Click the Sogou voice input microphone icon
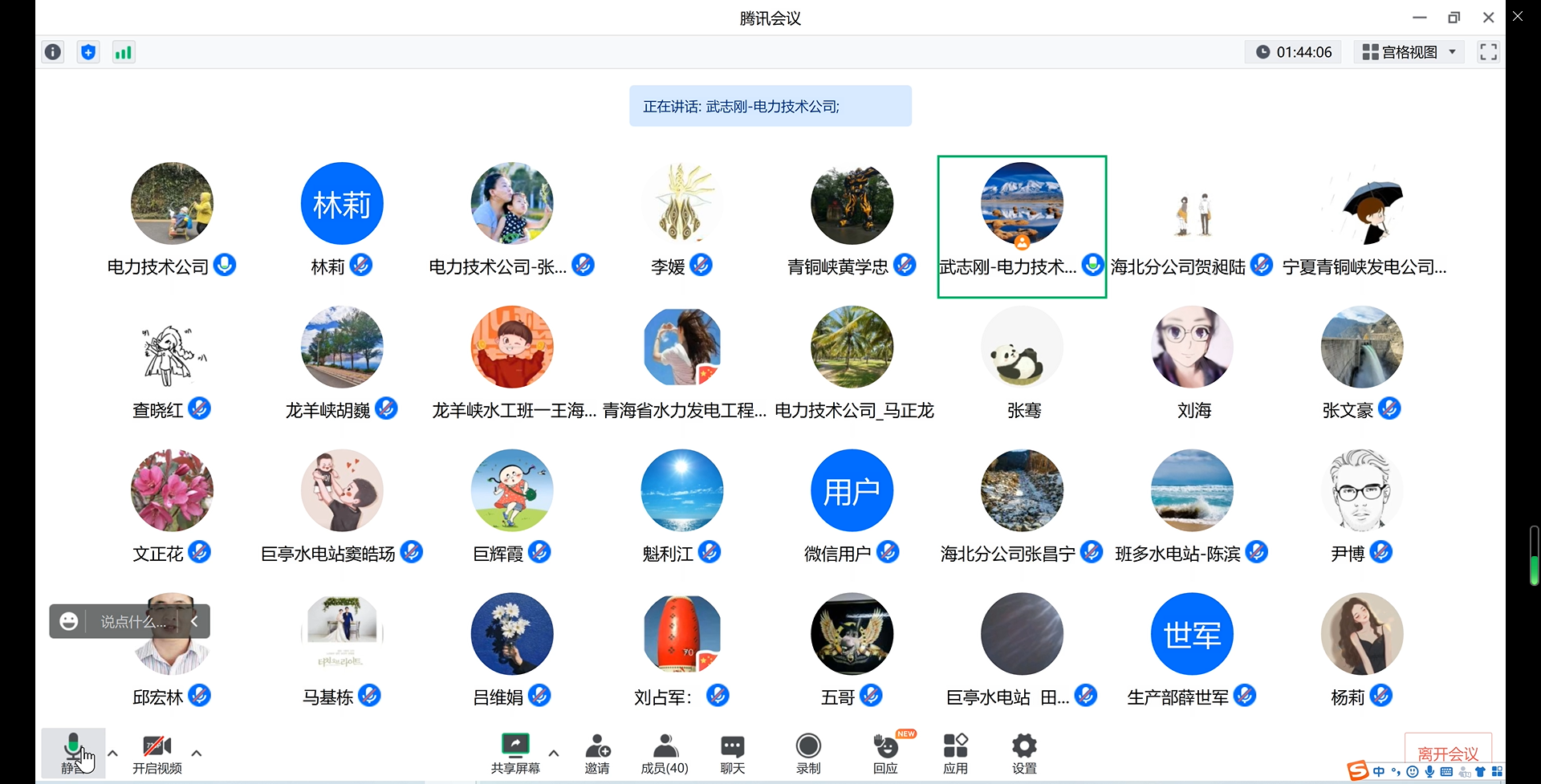1541x784 pixels. click(x=1429, y=772)
